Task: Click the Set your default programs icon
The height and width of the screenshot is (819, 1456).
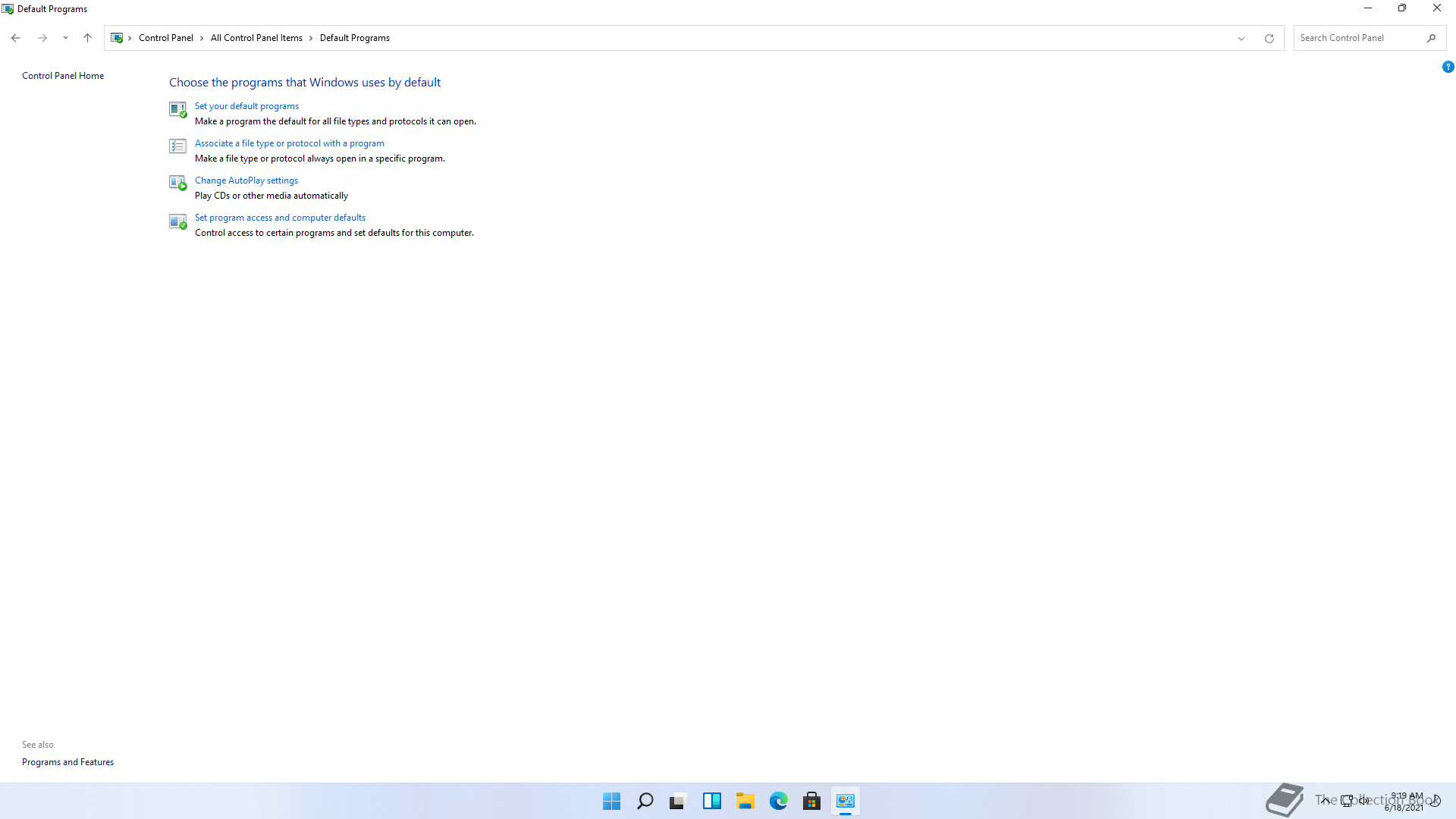Action: click(x=177, y=110)
